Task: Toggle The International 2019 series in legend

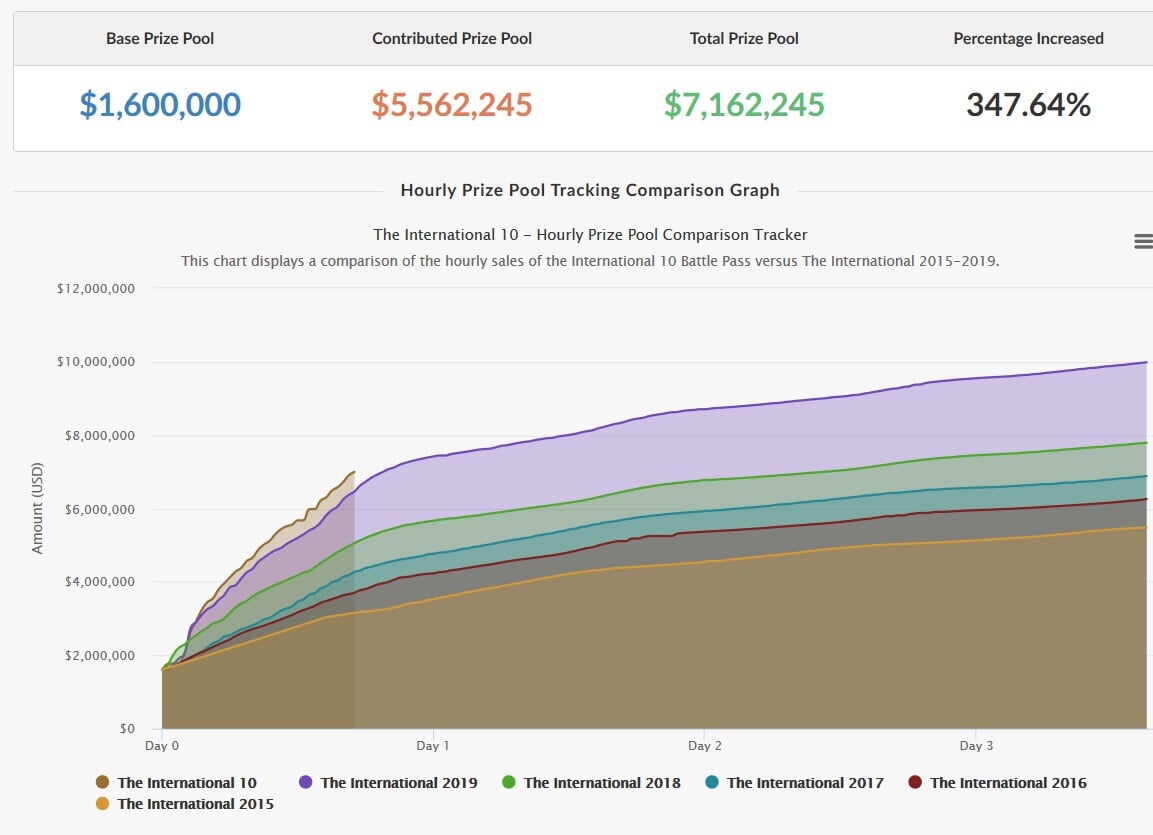Action: tap(388, 783)
